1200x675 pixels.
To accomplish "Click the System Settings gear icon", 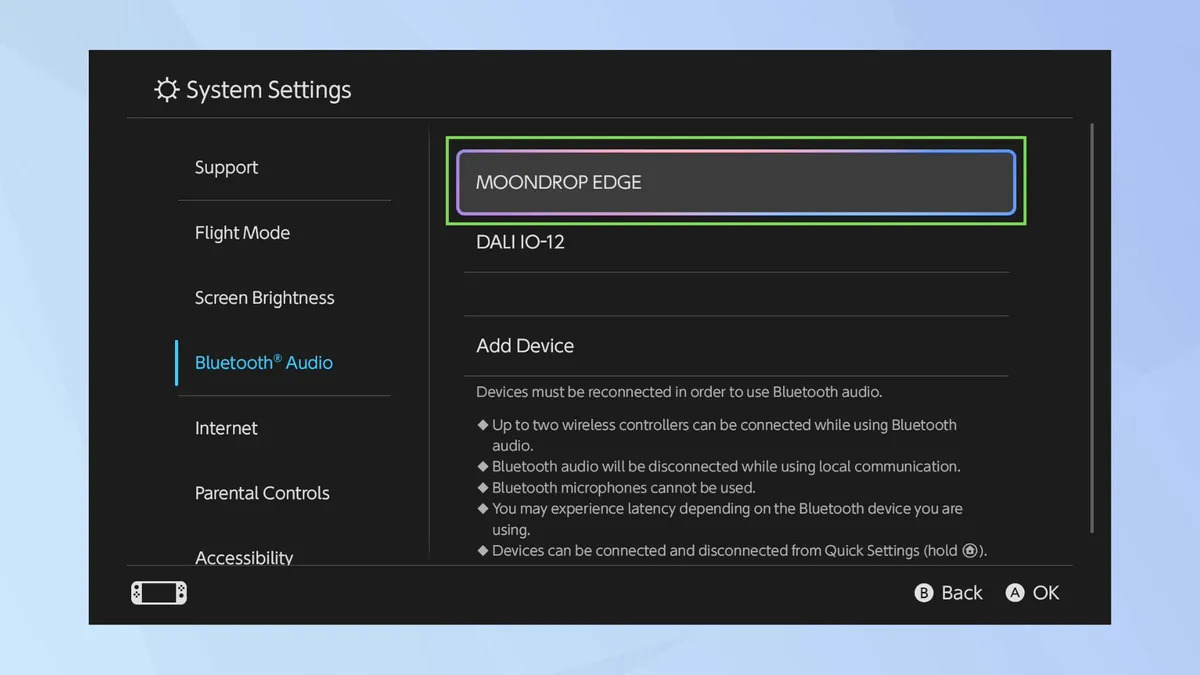I will tap(166, 90).
